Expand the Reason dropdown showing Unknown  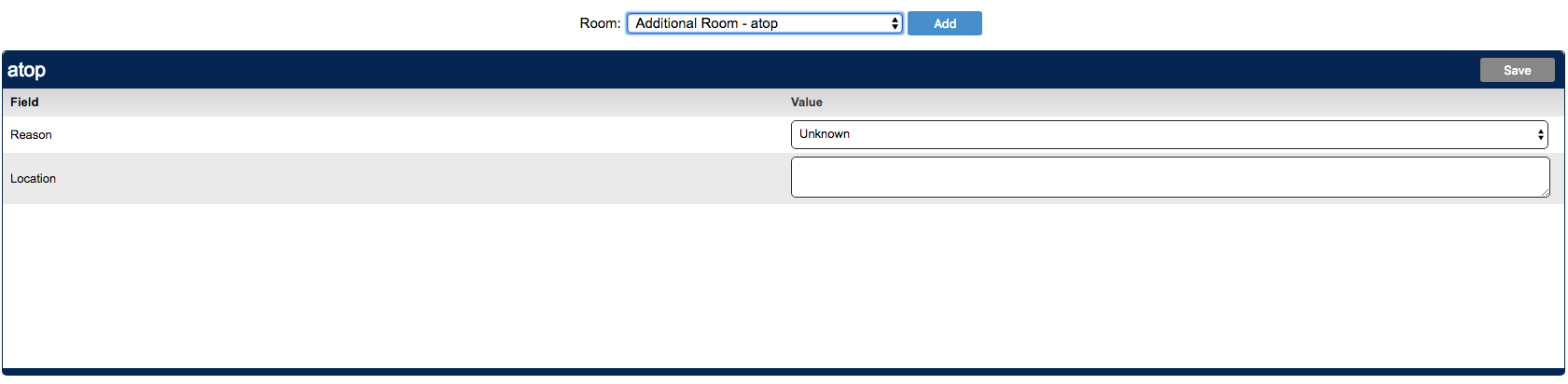pos(1168,134)
